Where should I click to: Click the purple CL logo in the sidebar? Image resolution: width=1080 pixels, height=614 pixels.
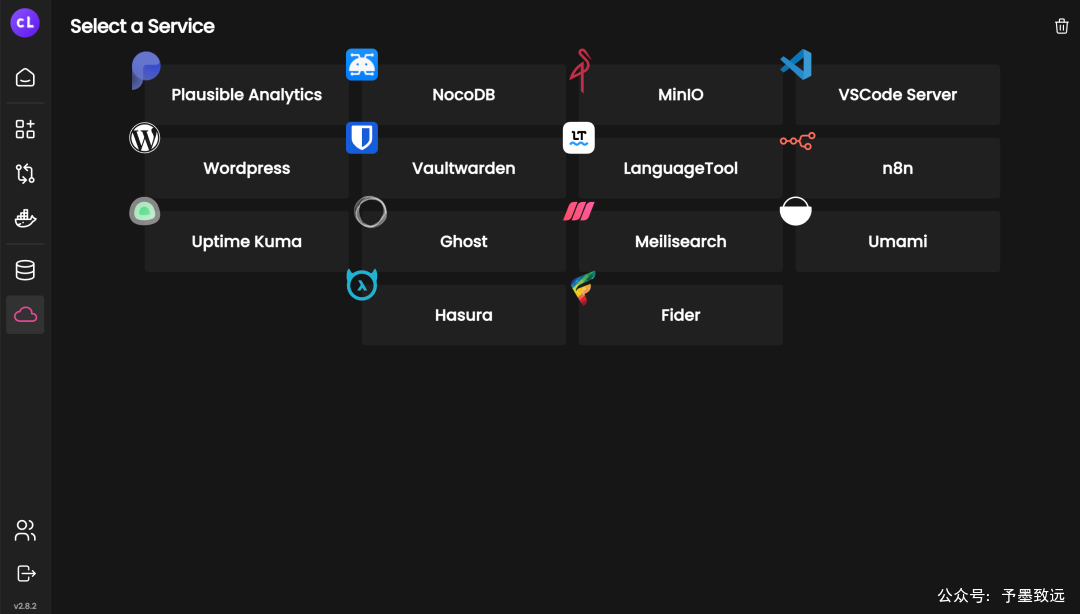coord(25,23)
